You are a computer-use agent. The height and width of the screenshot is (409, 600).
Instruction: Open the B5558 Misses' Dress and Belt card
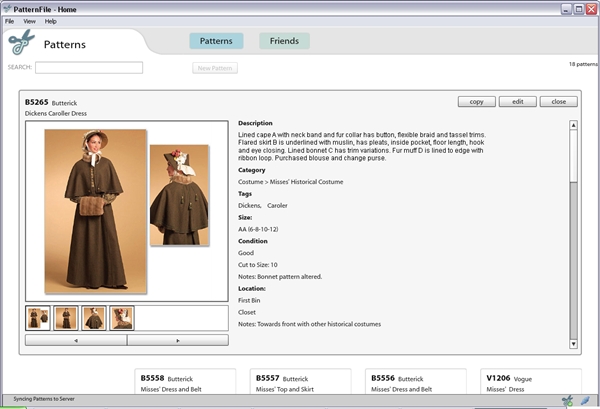[185, 382]
